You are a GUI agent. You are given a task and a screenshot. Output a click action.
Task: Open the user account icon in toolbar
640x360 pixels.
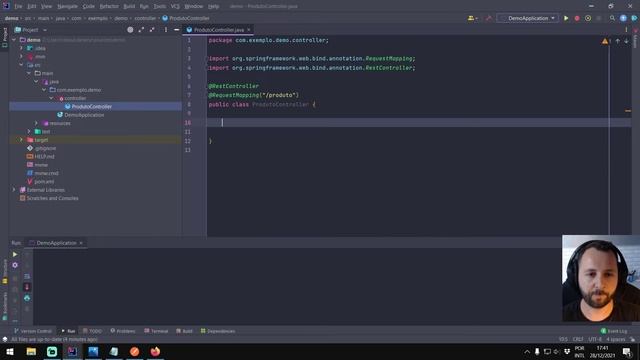click(473, 18)
